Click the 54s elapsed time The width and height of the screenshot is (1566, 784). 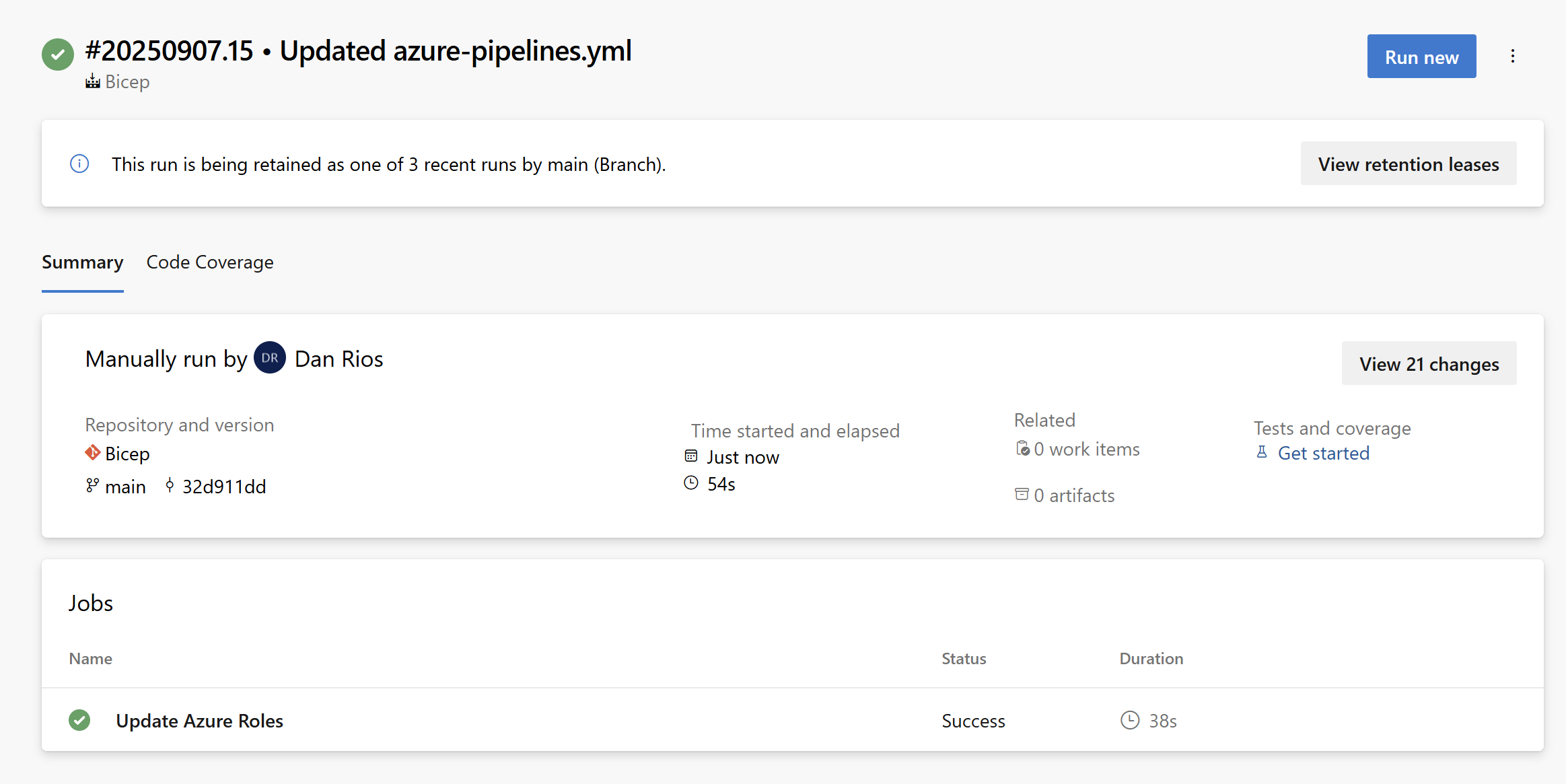721,484
